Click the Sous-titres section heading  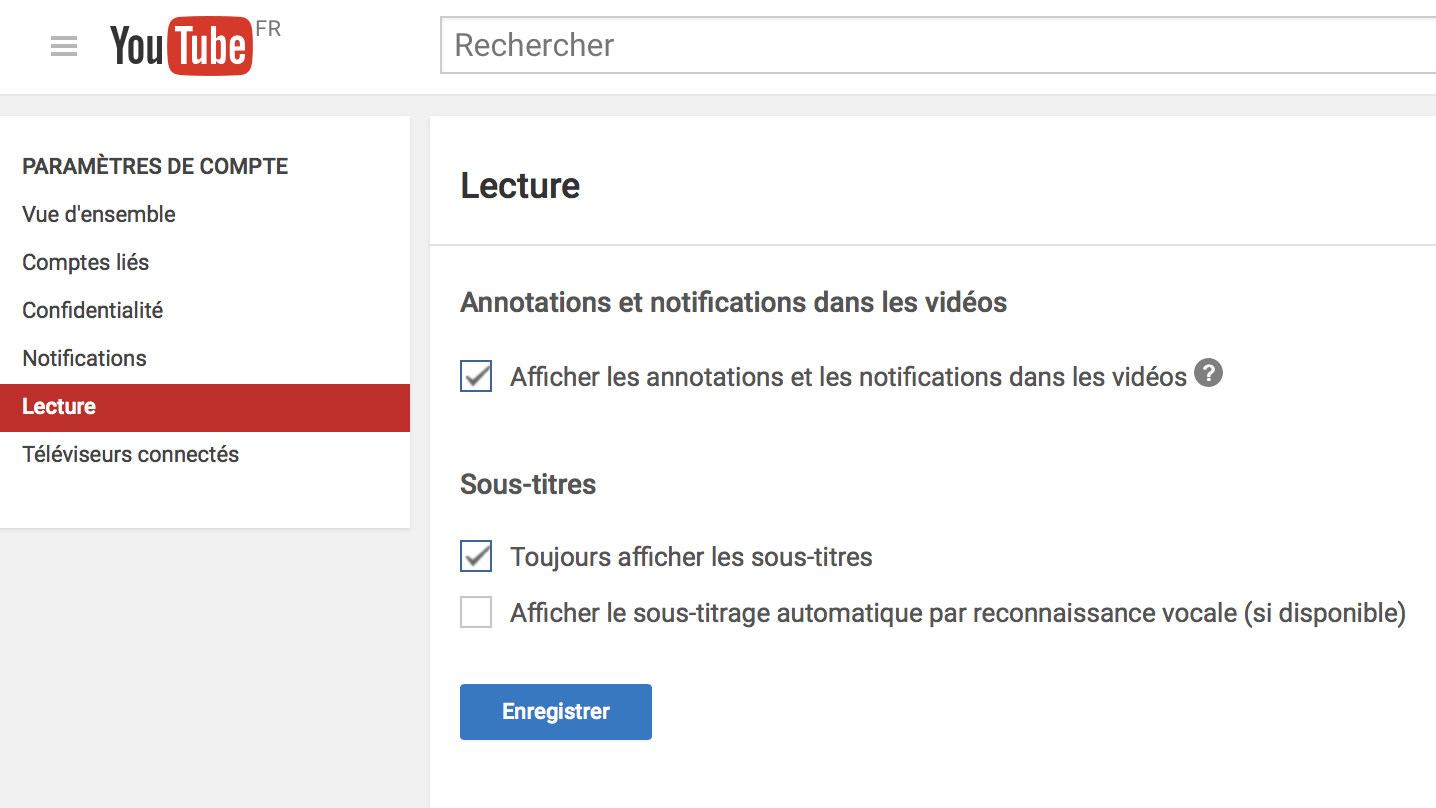(x=528, y=485)
